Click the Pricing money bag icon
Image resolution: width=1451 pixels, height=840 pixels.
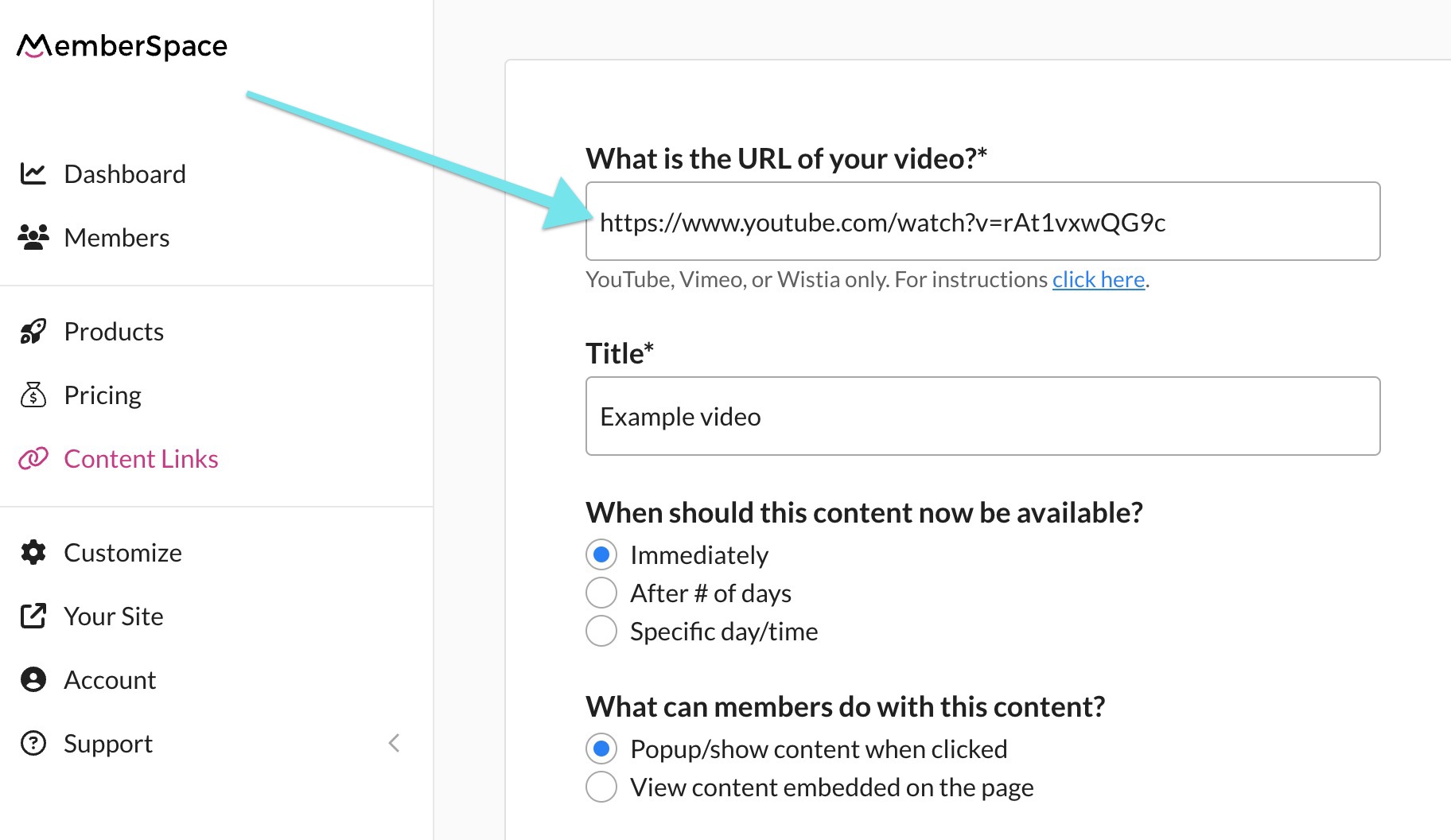[33, 395]
